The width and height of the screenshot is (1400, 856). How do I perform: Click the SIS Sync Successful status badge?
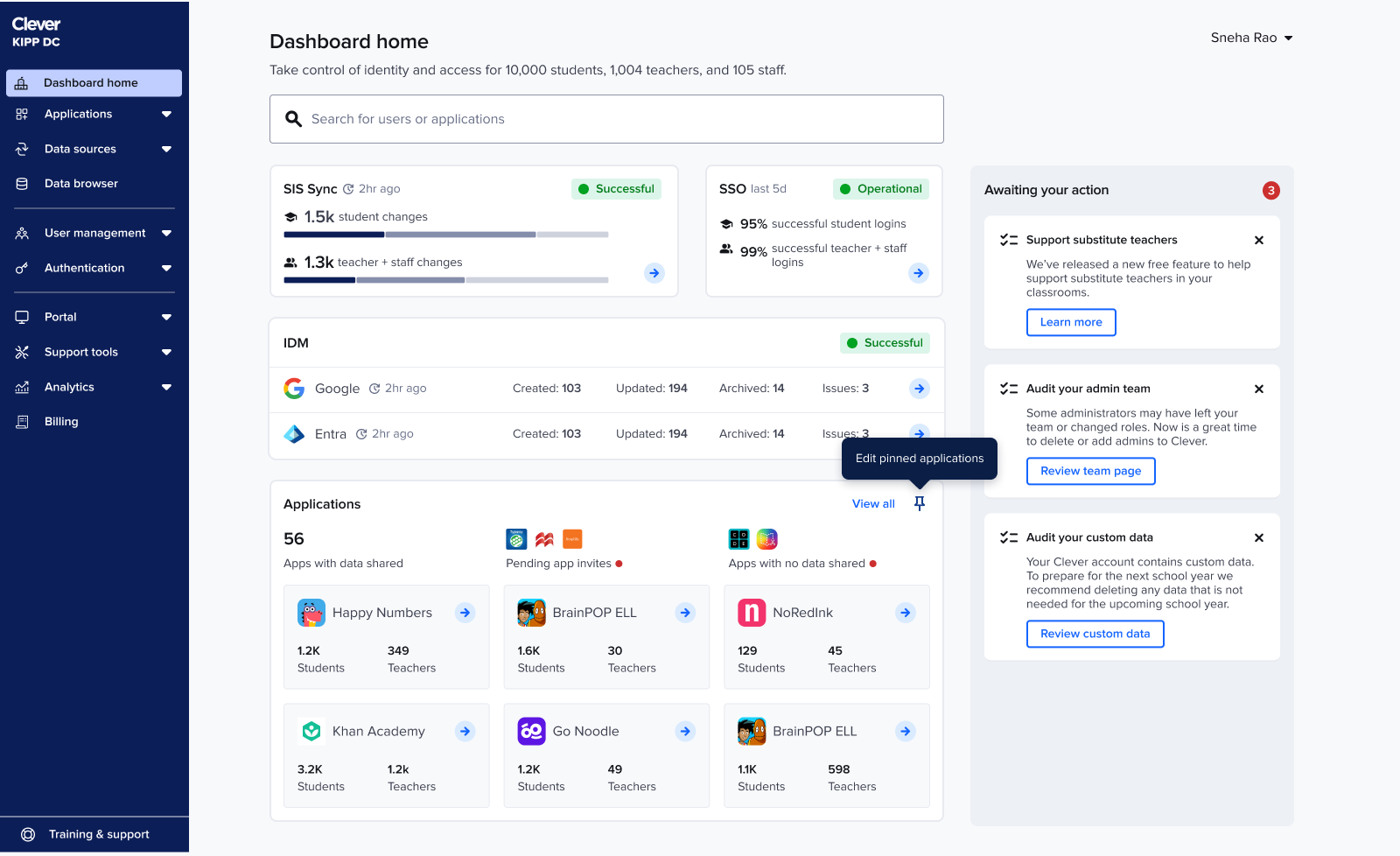(x=616, y=189)
